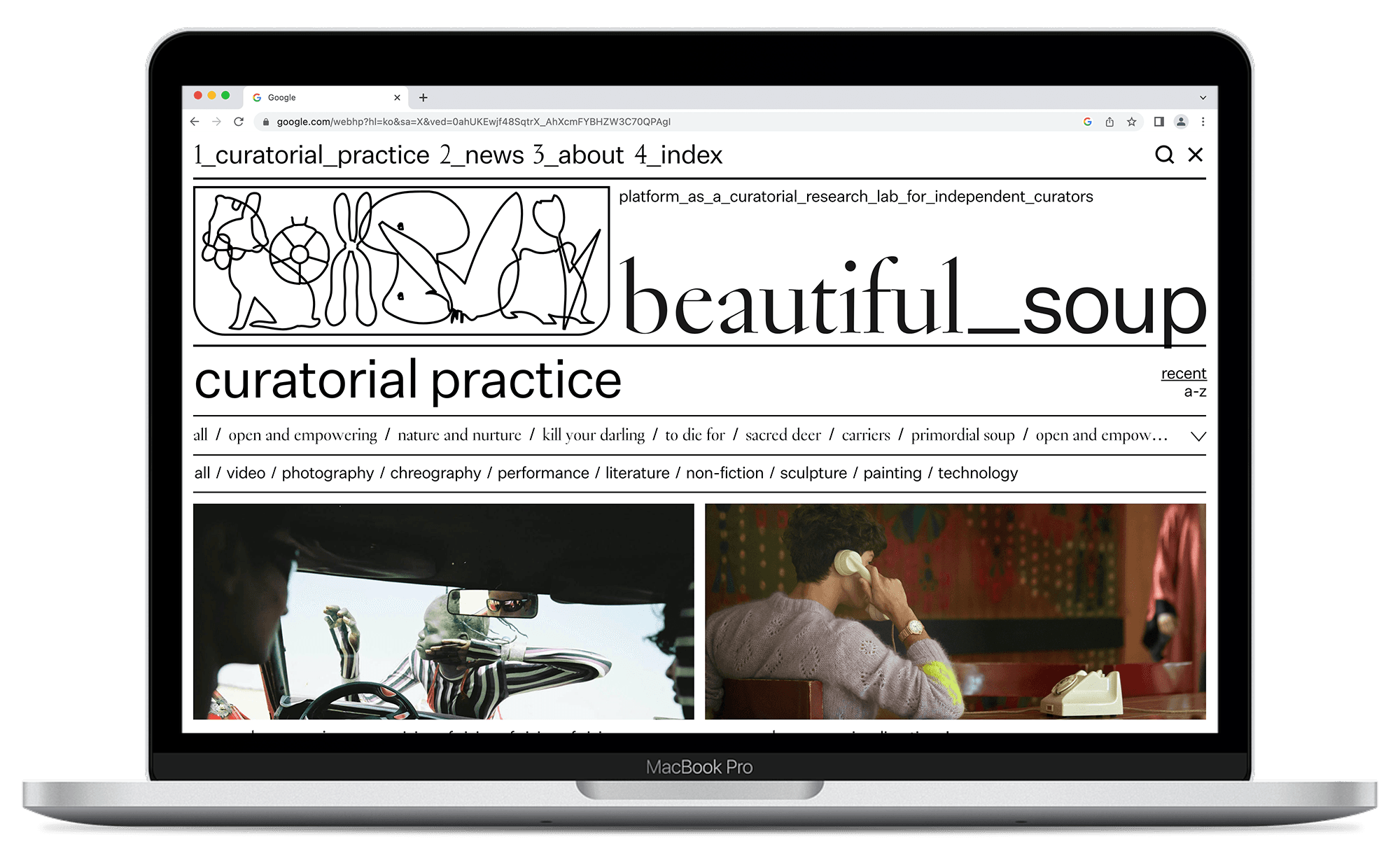
Task: Open the tab search chevron in the tab strip
Action: 1203,98
